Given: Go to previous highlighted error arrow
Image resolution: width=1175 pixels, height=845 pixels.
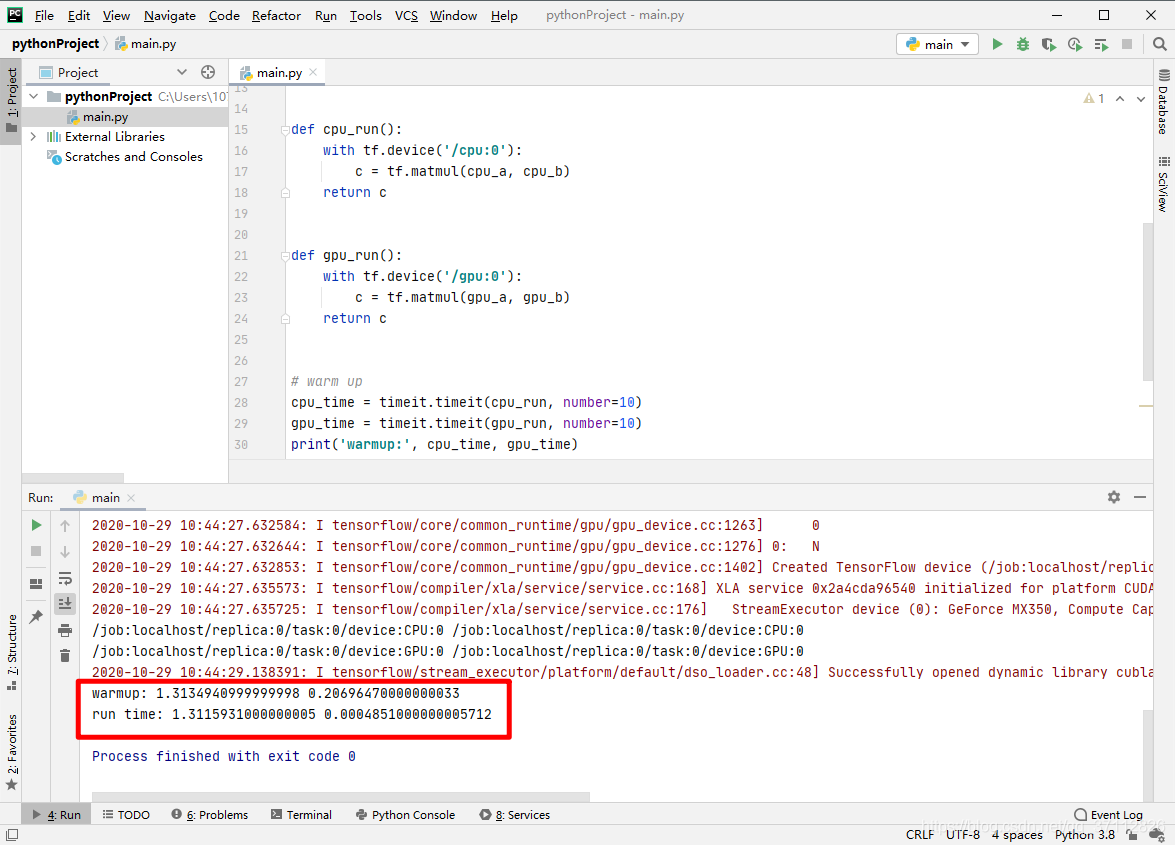Looking at the screenshot, I should pos(1120,98).
